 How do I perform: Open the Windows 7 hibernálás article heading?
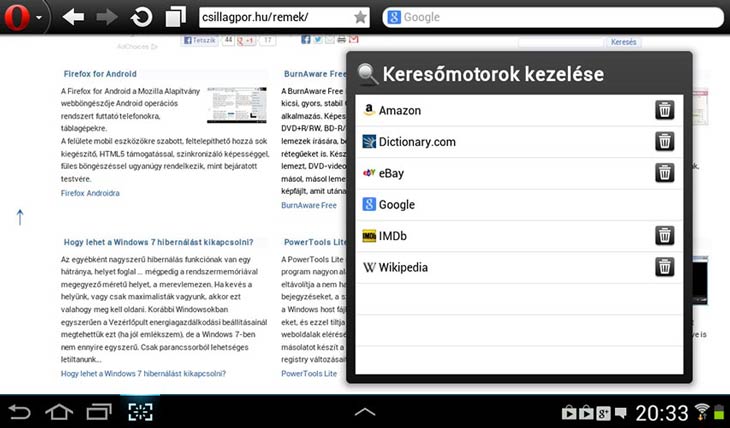158,242
